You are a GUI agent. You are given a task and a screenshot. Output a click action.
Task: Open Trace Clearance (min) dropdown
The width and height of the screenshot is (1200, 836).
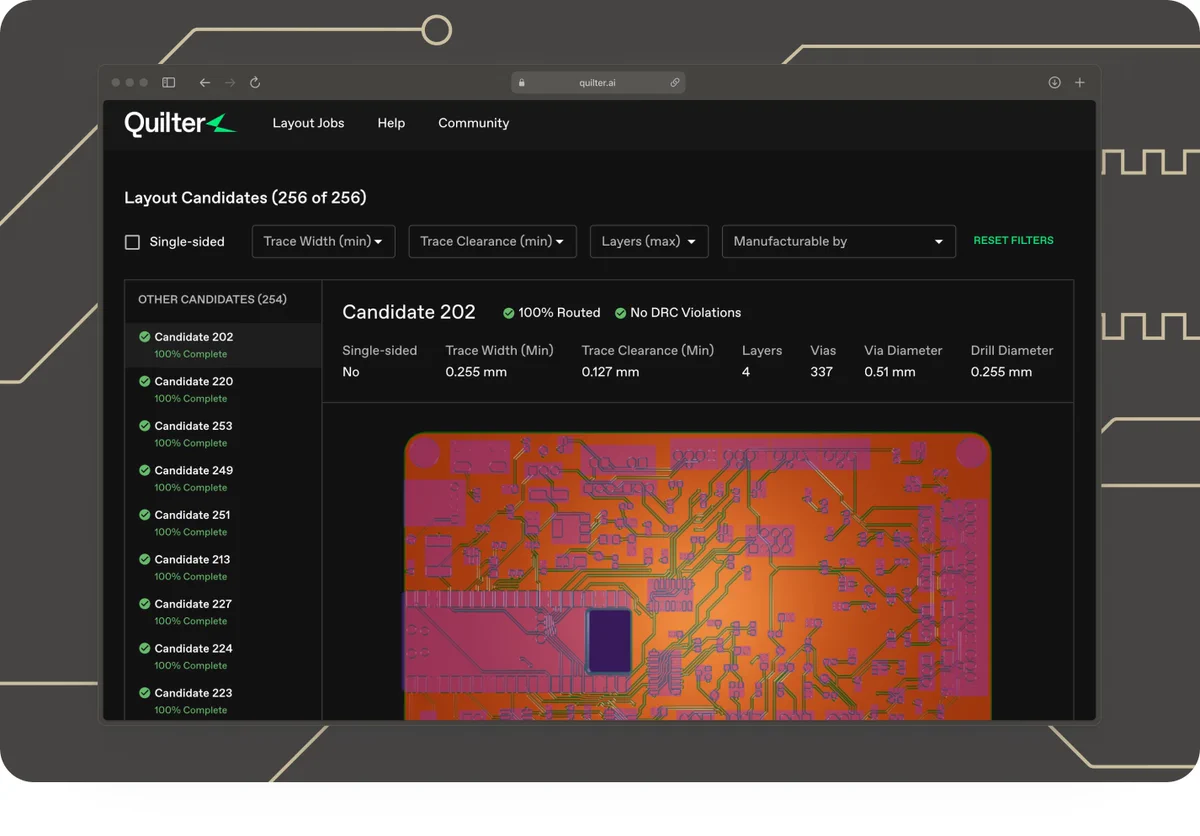492,242
